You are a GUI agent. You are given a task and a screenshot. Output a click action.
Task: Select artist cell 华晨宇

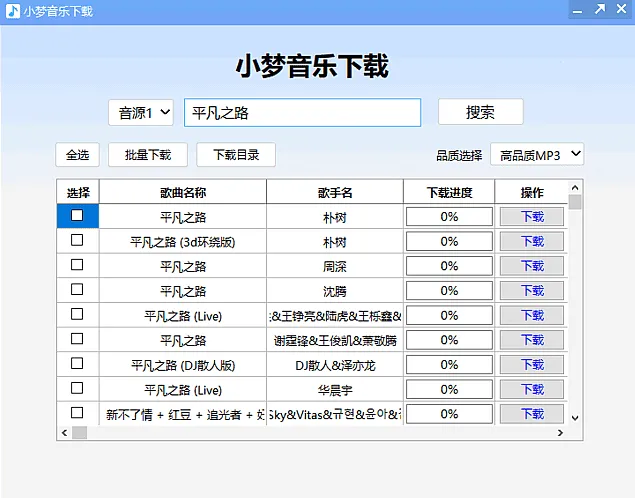pos(335,390)
